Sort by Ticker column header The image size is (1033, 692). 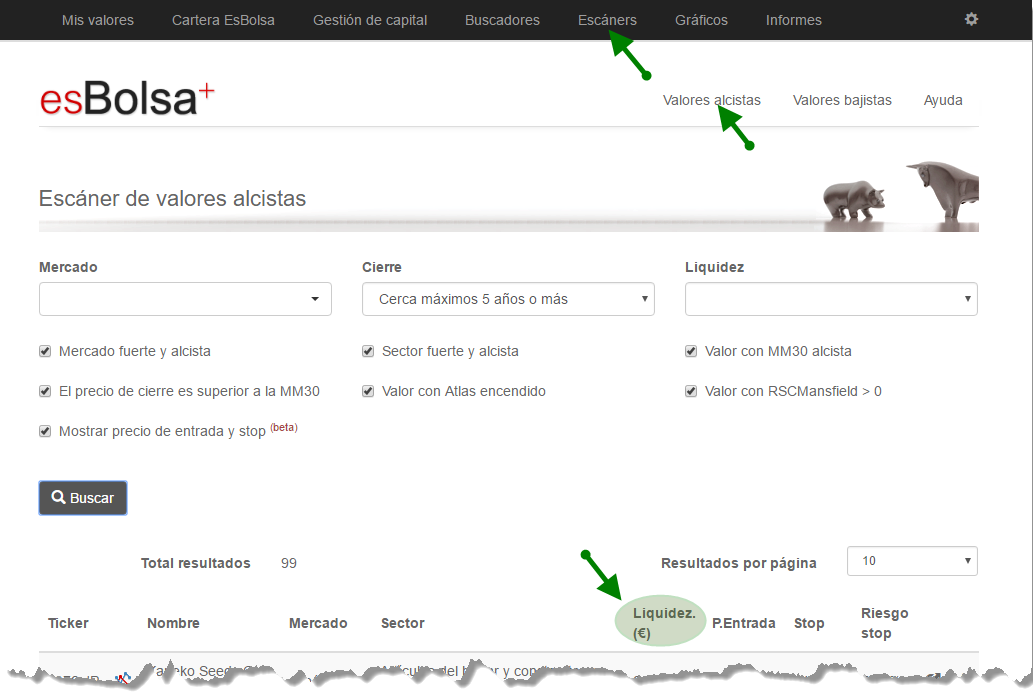[68, 623]
